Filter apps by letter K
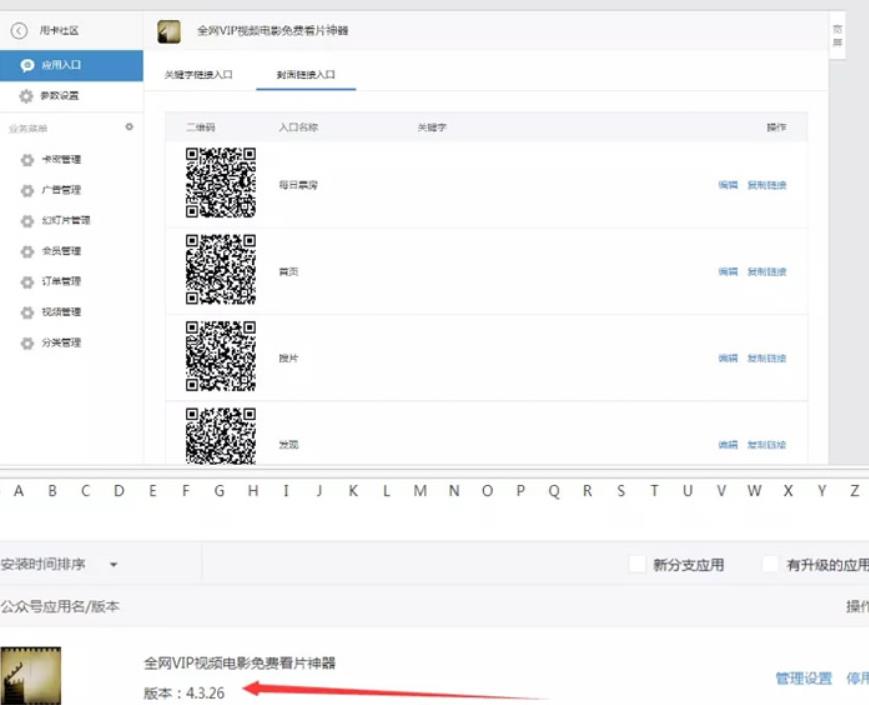Image resolution: width=869 pixels, height=705 pixels. (x=353, y=491)
